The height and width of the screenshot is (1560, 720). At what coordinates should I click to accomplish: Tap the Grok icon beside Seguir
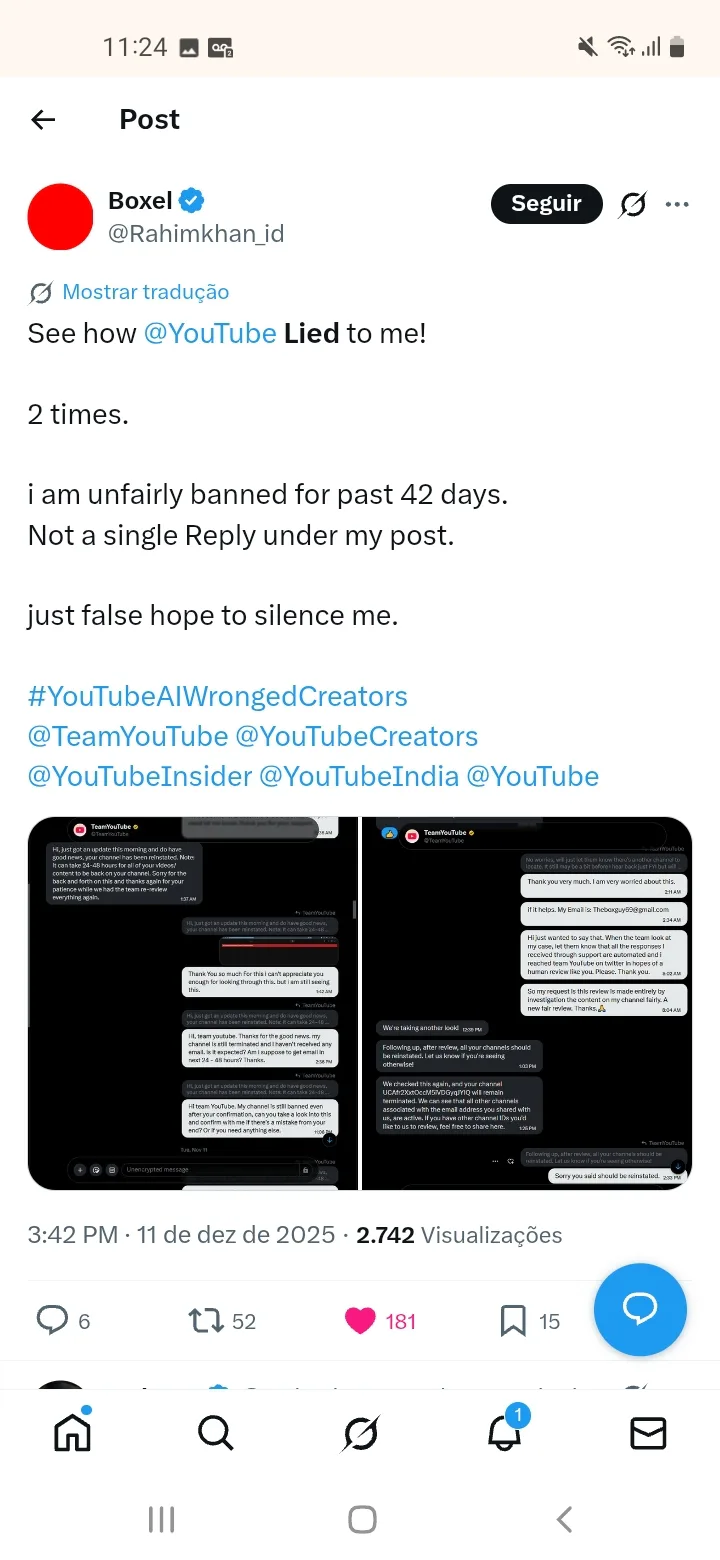(x=632, y=205)
